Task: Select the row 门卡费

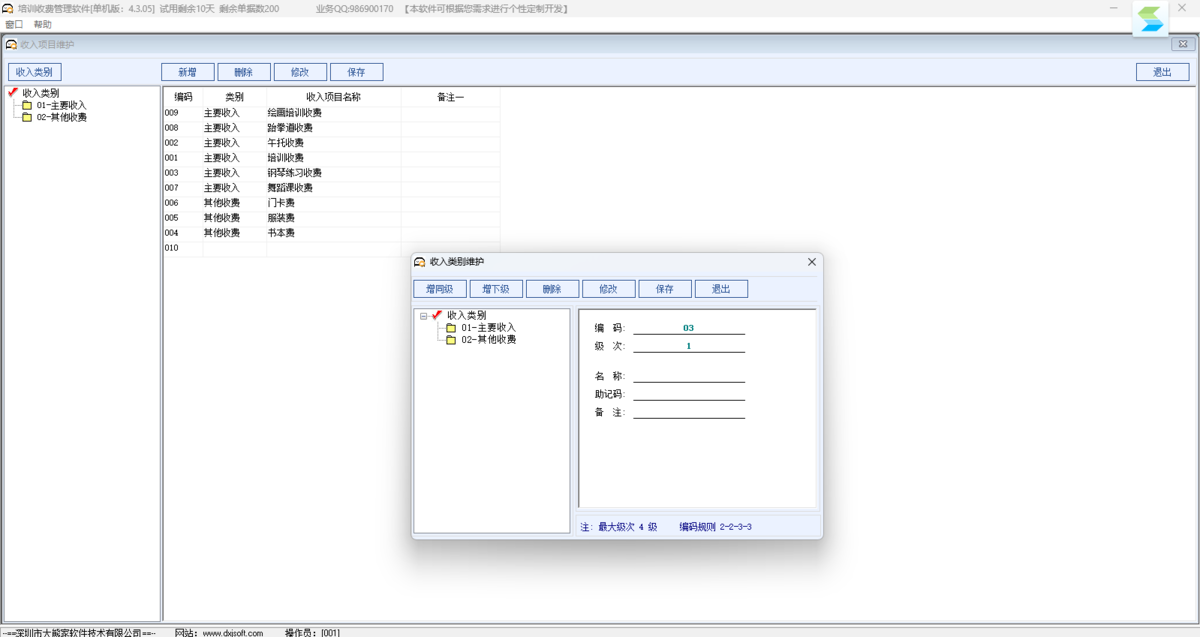Action: tap(332, 203)
